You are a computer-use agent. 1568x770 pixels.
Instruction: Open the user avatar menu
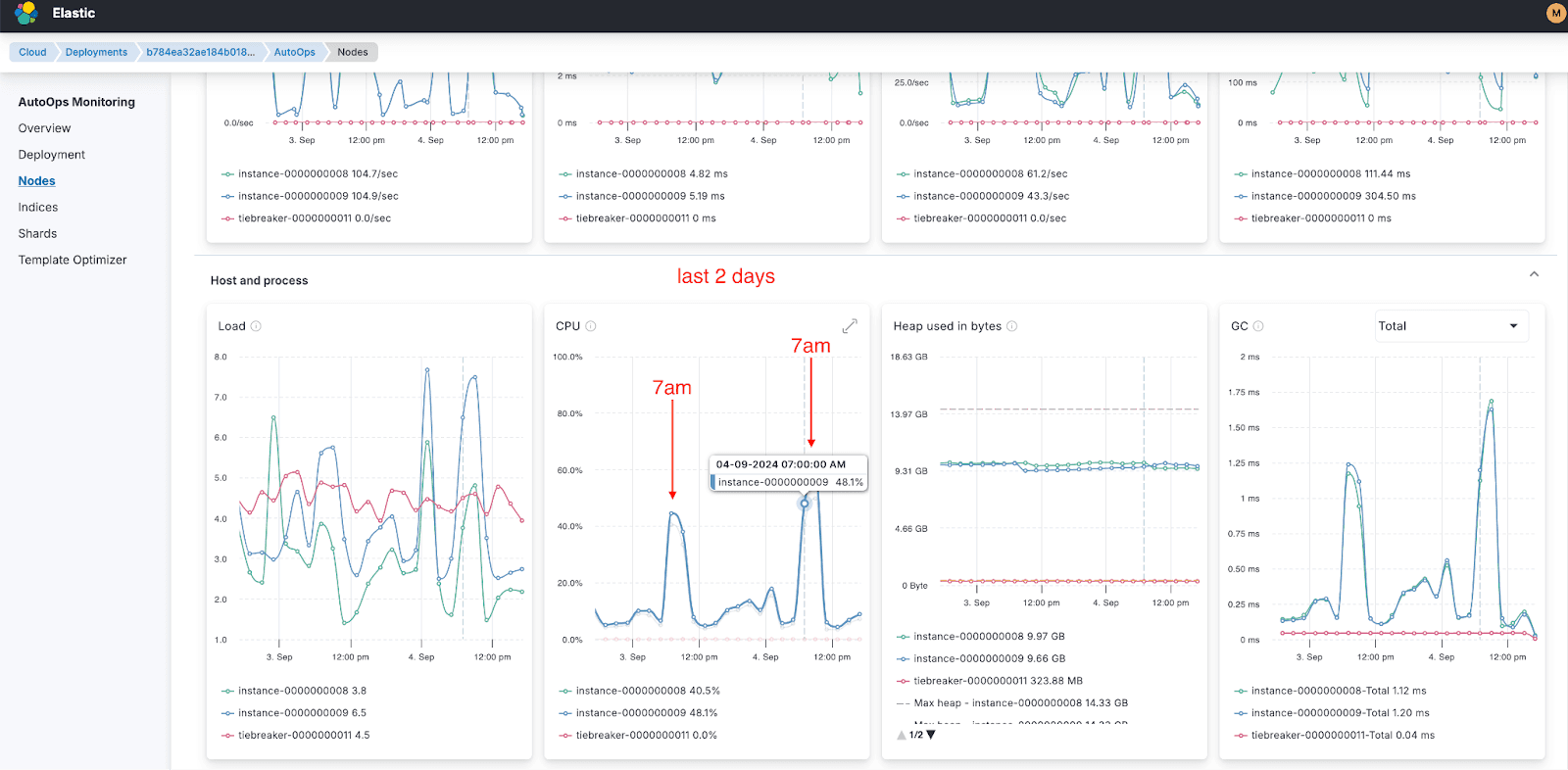[x=1555, y=13]
